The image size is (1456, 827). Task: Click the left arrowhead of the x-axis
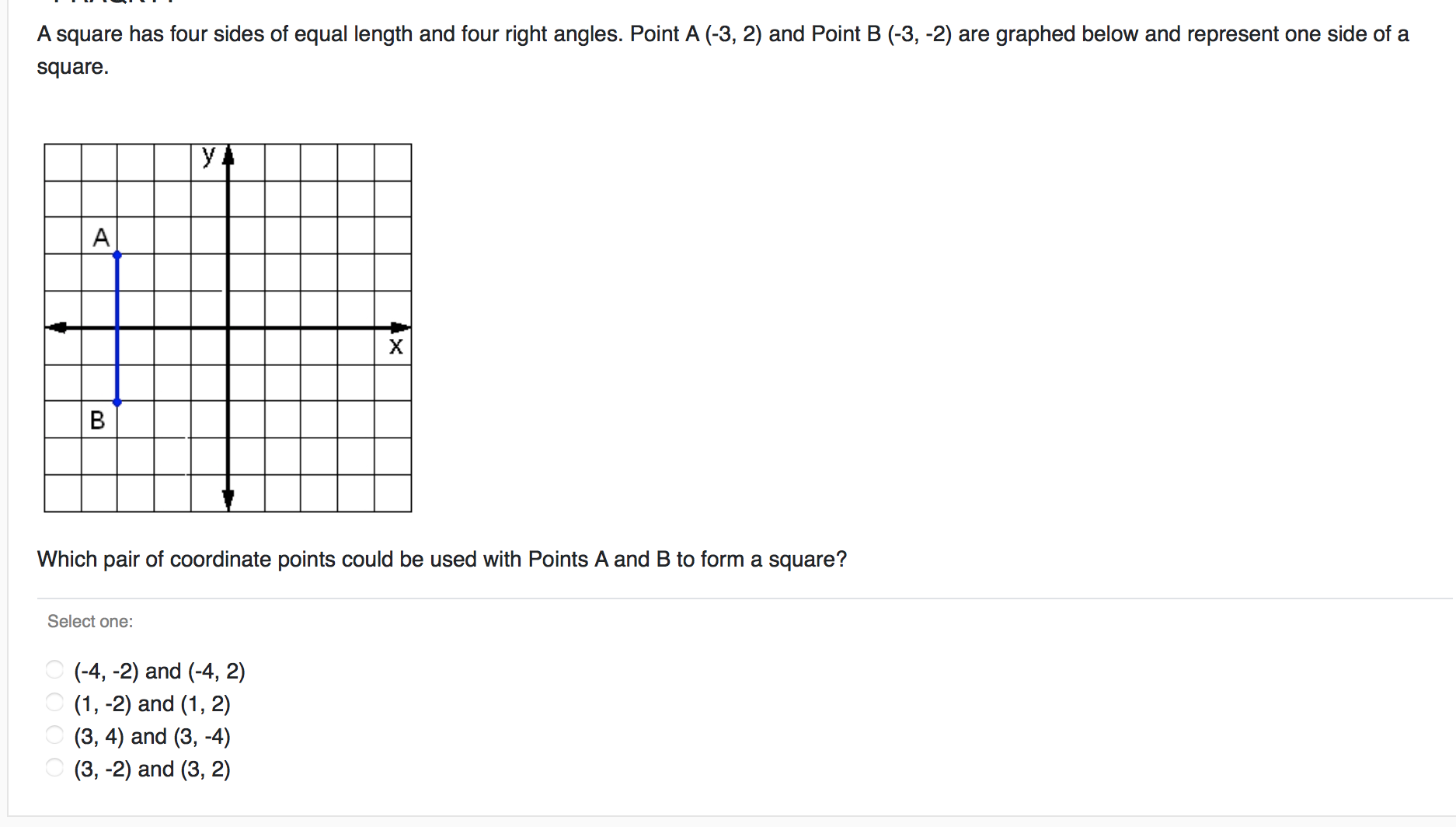(x=57, y=327)
